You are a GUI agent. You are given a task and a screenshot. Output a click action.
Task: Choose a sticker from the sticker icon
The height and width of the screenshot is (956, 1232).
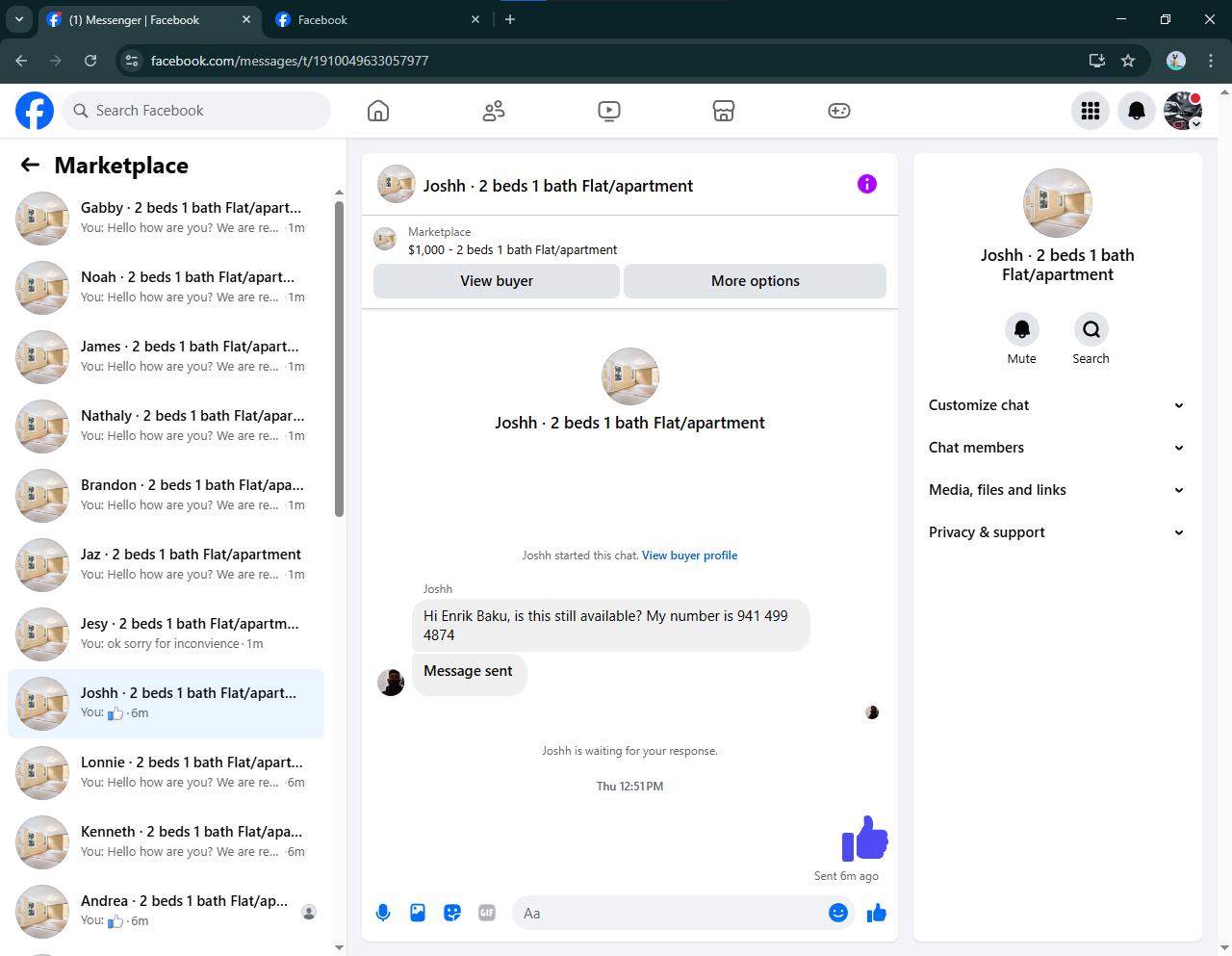pos(452,913)
